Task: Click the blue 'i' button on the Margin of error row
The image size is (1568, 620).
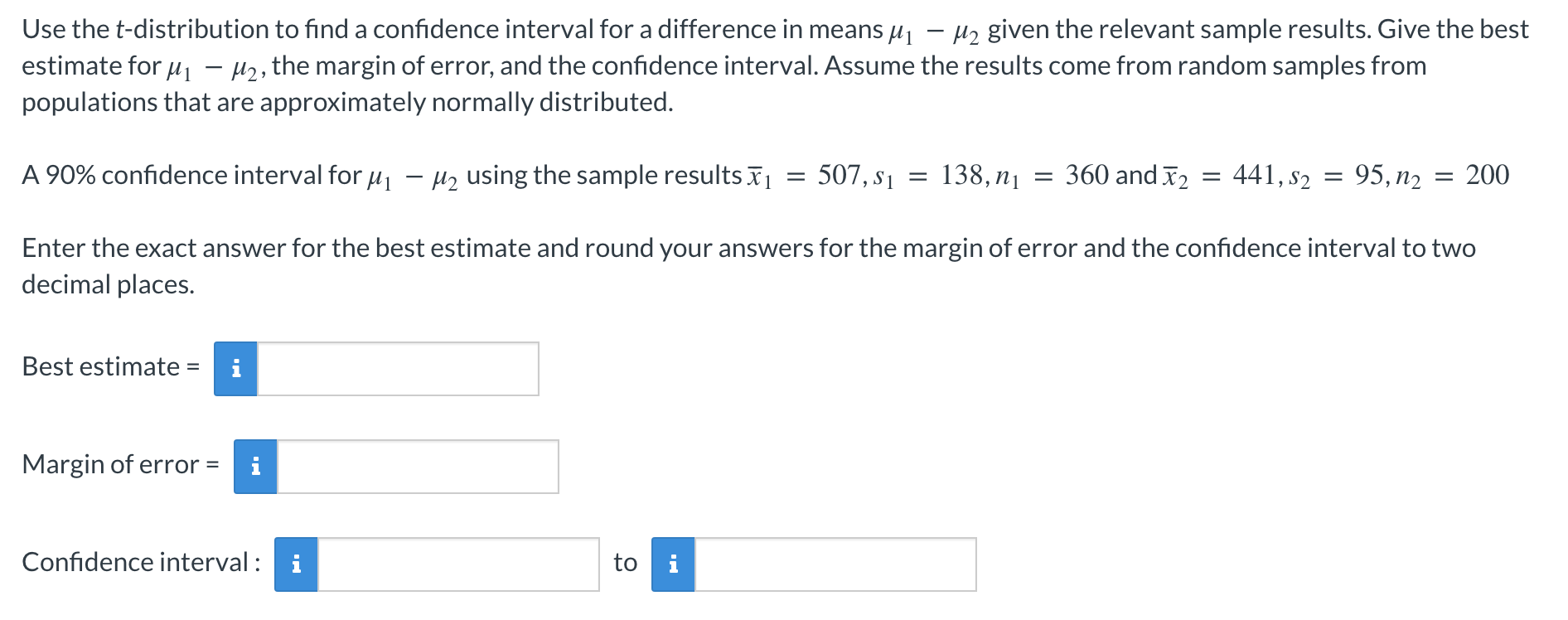Action: tap(256, 468)
